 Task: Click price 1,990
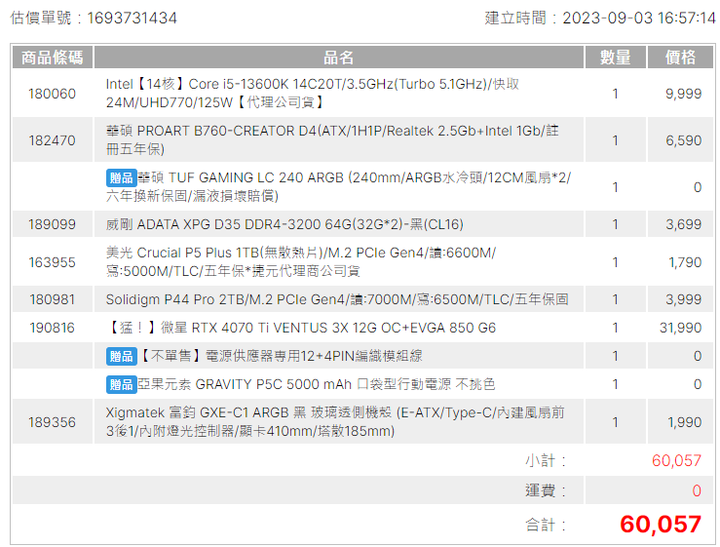[x=685, y=423]
